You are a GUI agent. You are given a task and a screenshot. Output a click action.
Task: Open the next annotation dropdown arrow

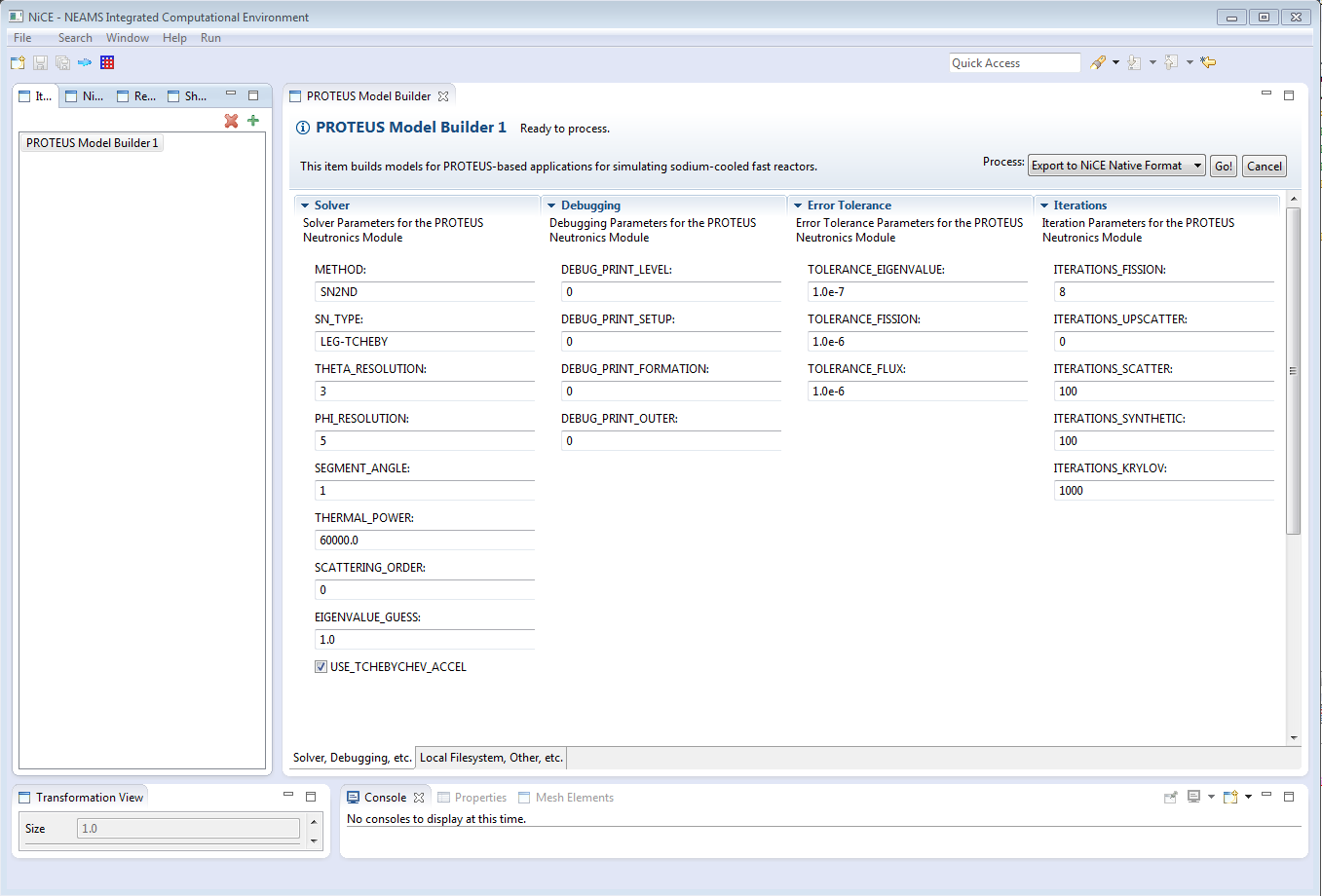click(1152, 62)
